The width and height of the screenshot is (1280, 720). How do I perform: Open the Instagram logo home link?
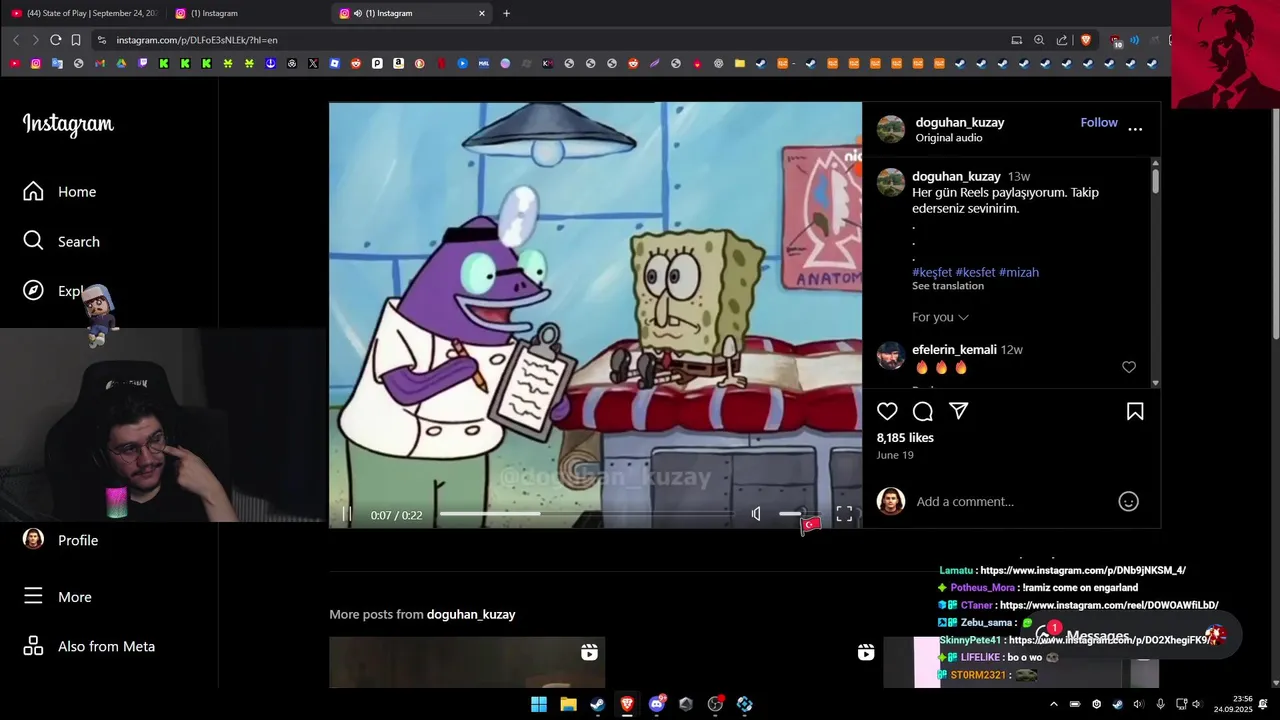click(68, 125)
